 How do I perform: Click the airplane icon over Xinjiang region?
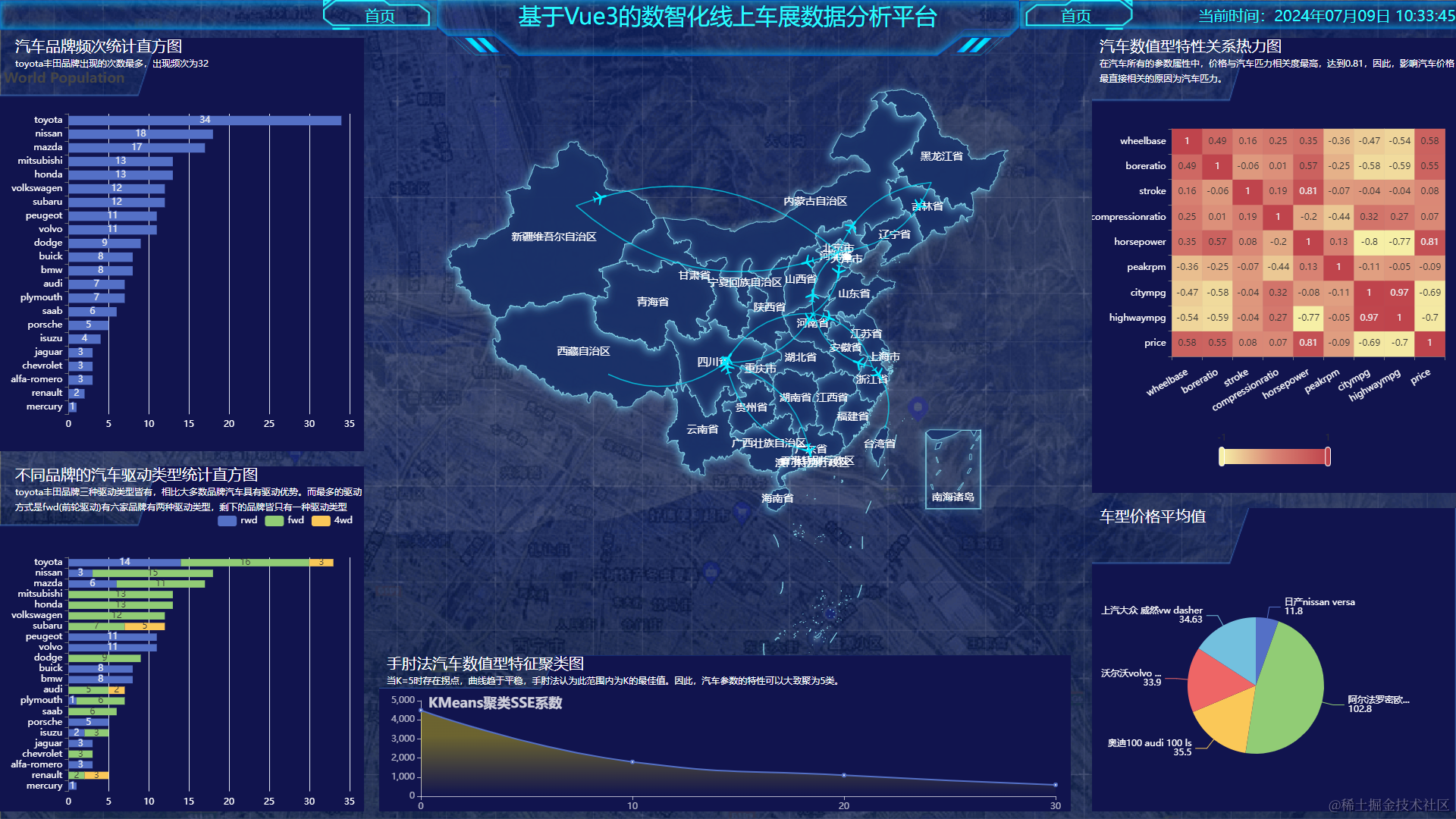point(598,199)
